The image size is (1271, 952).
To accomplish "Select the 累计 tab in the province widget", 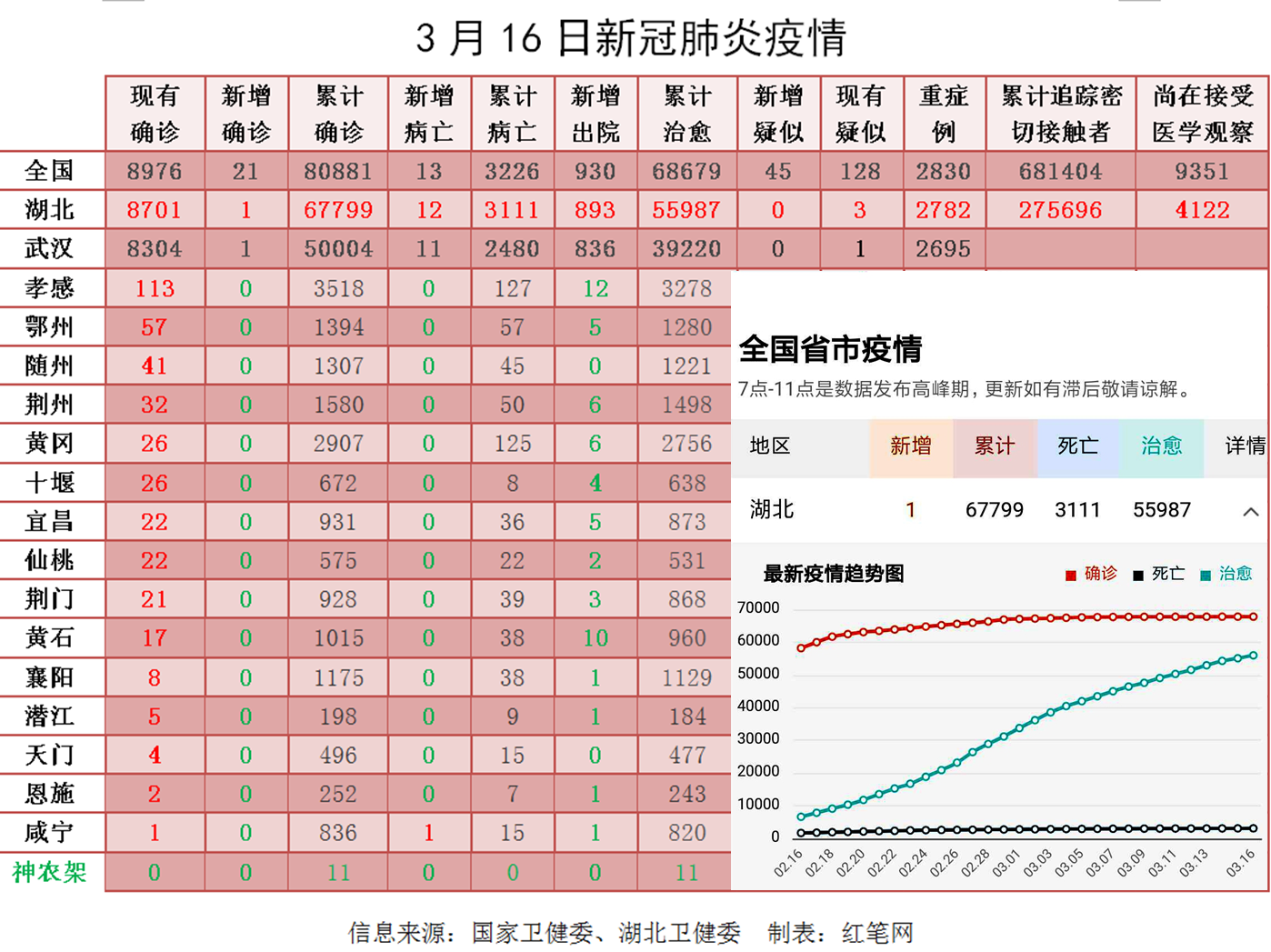I will [x=994, y=446].
